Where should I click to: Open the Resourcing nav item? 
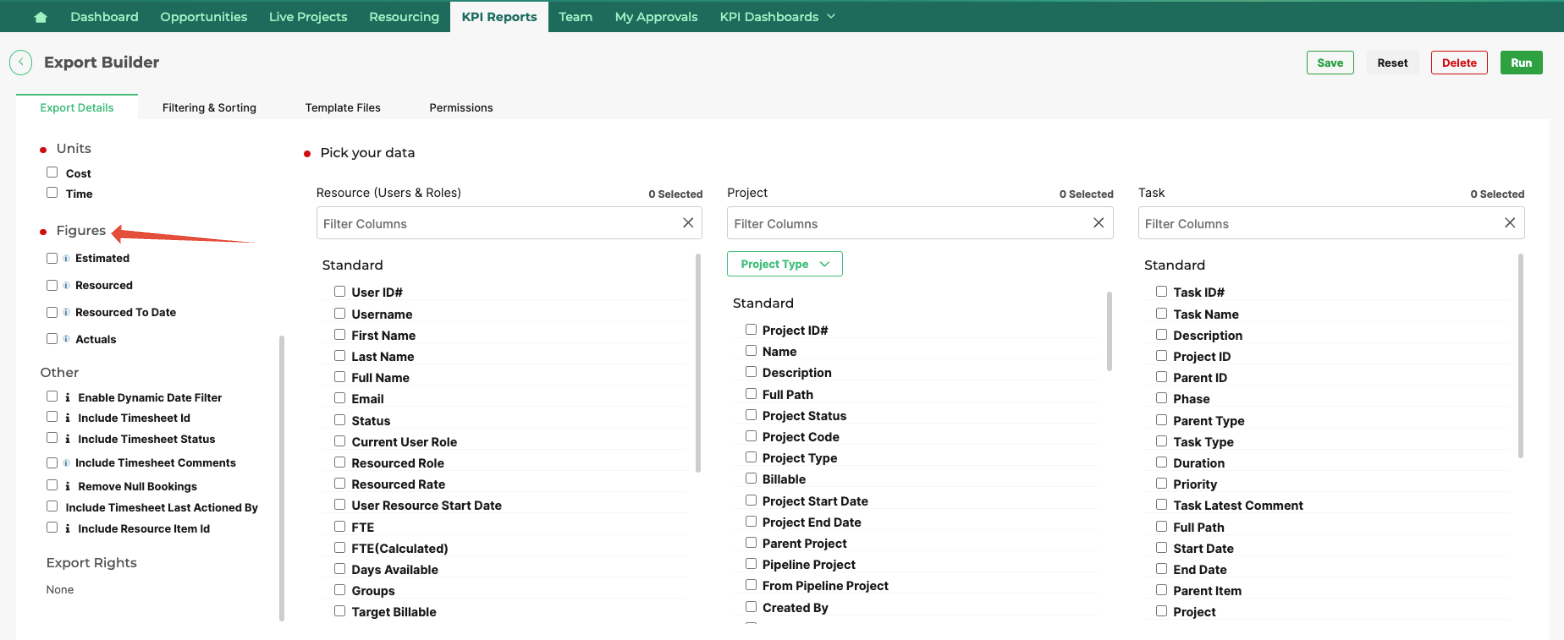coord(404,17)
